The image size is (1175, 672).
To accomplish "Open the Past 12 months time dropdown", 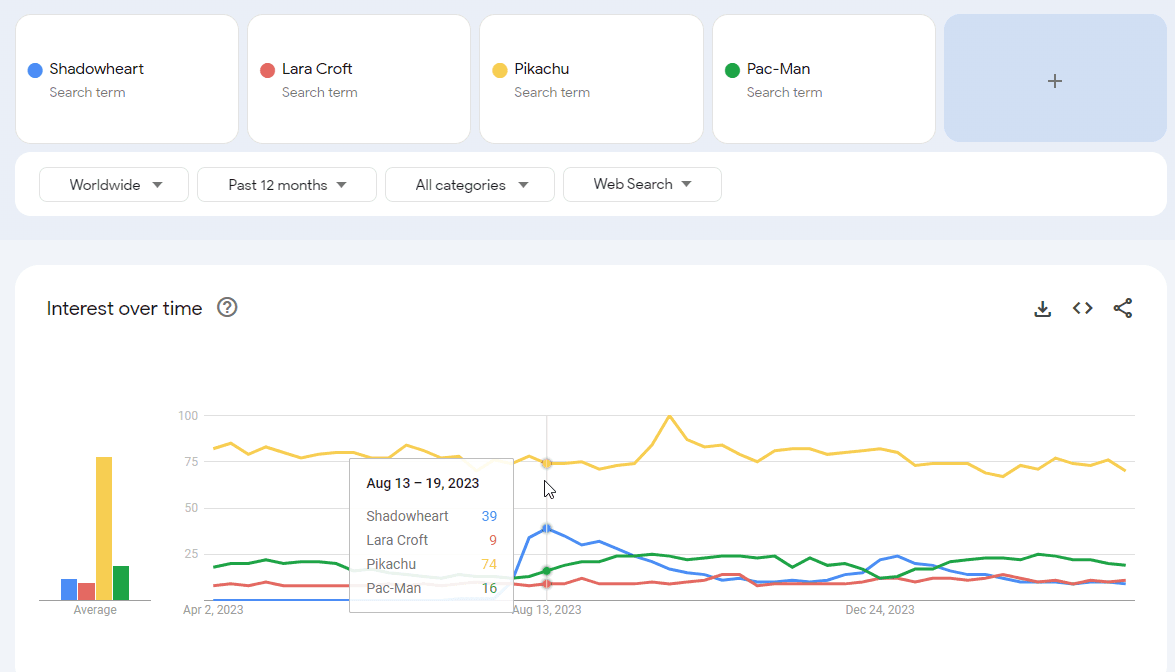I will coord(287,184).
